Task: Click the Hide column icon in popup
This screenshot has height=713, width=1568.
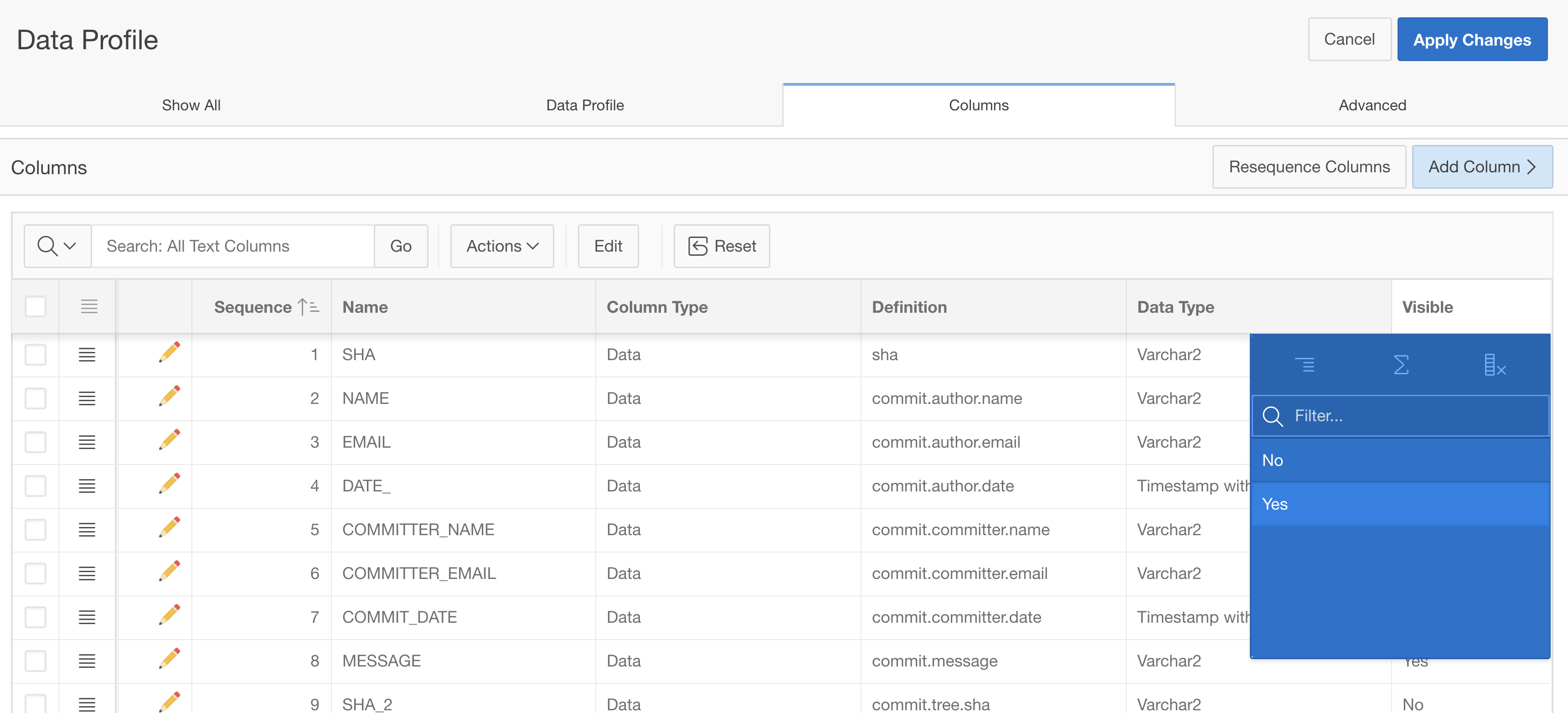Action: point(1494,365)
